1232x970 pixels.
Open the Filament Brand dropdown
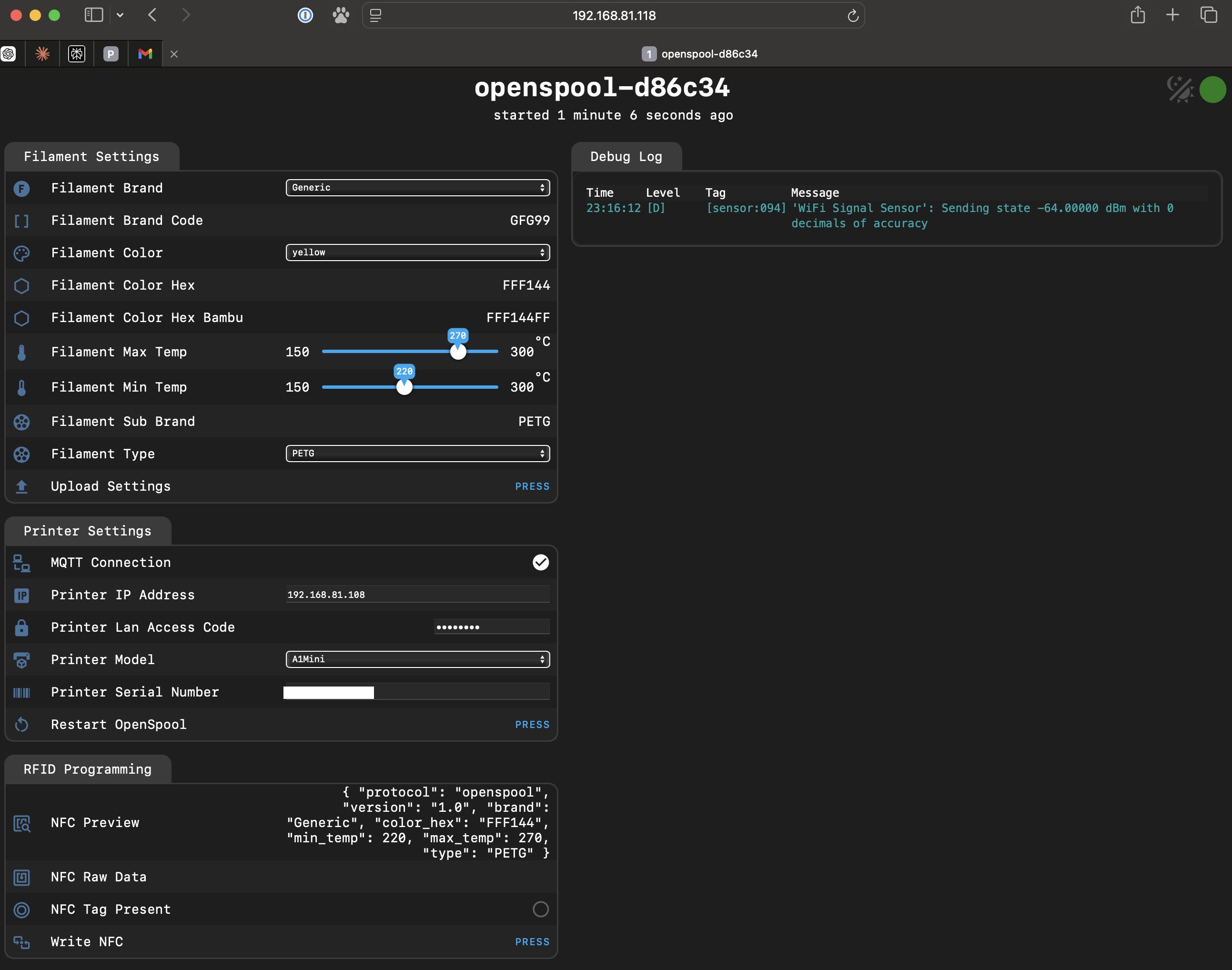click(x=417, y=187)
